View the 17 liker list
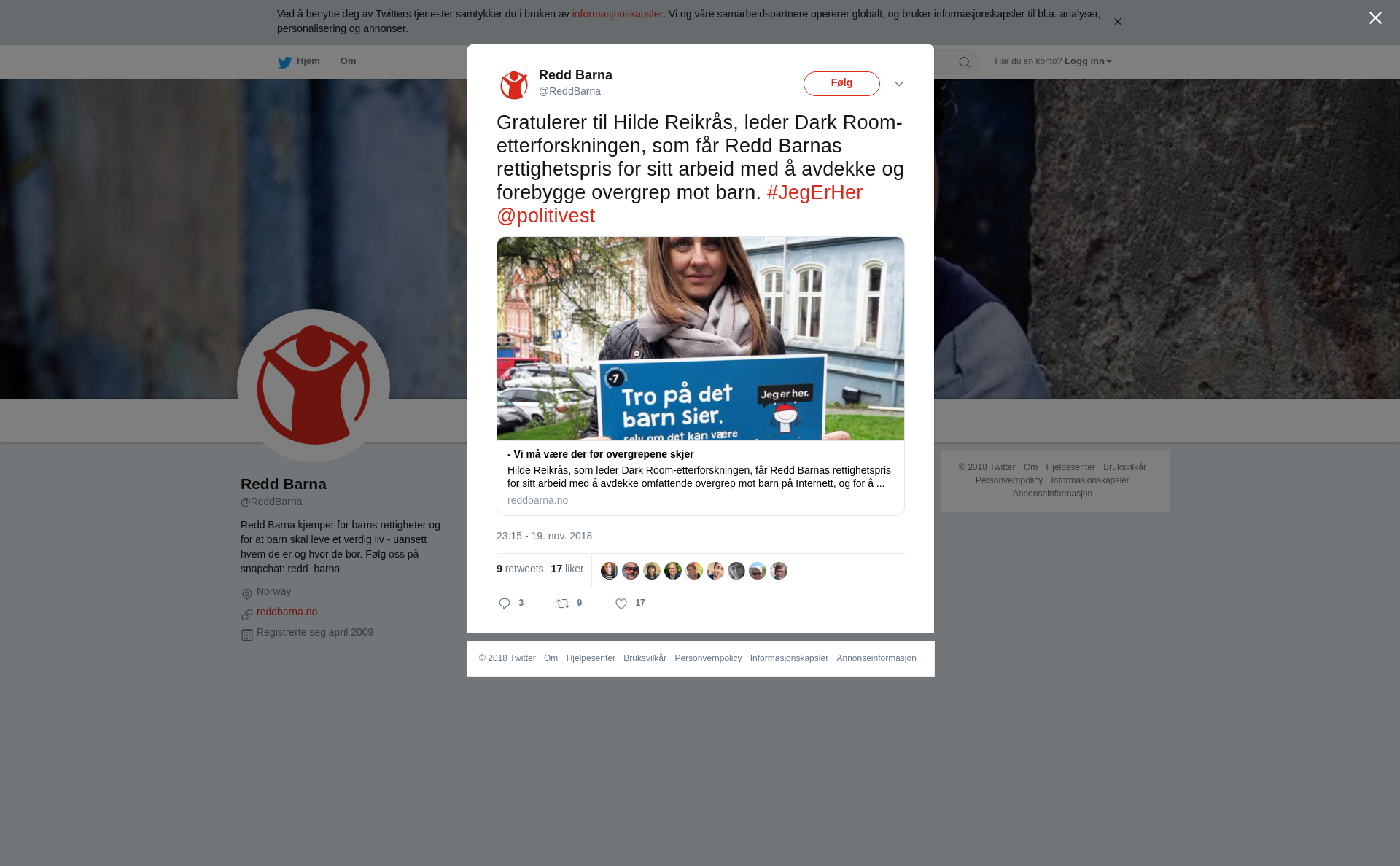Viewport: 1400px width, 866px height. (x=567, y=569)
